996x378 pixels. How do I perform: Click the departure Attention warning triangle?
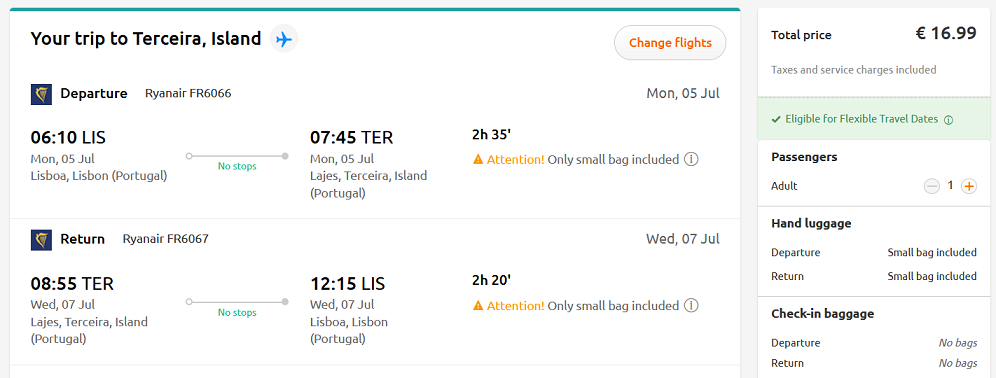point(478,160)
